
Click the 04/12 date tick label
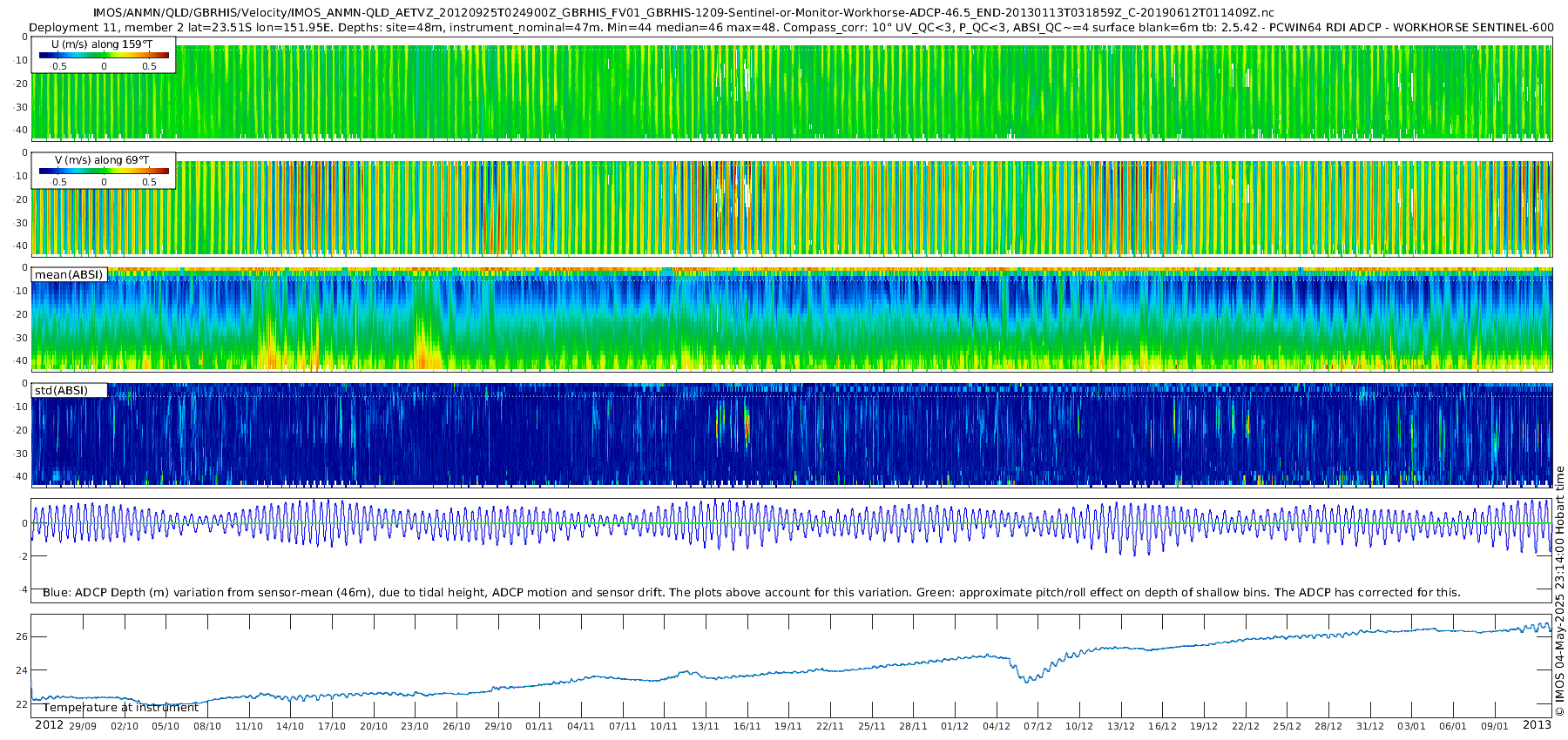[997, 726]
